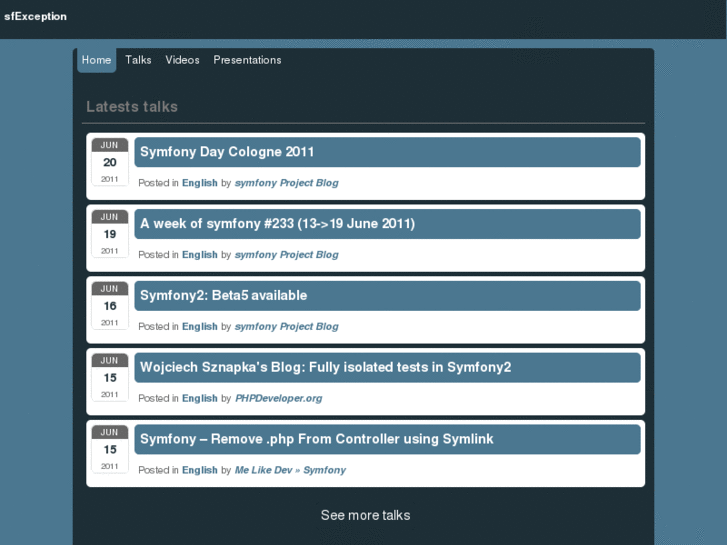Go to the Videos tab

[182, 60]
